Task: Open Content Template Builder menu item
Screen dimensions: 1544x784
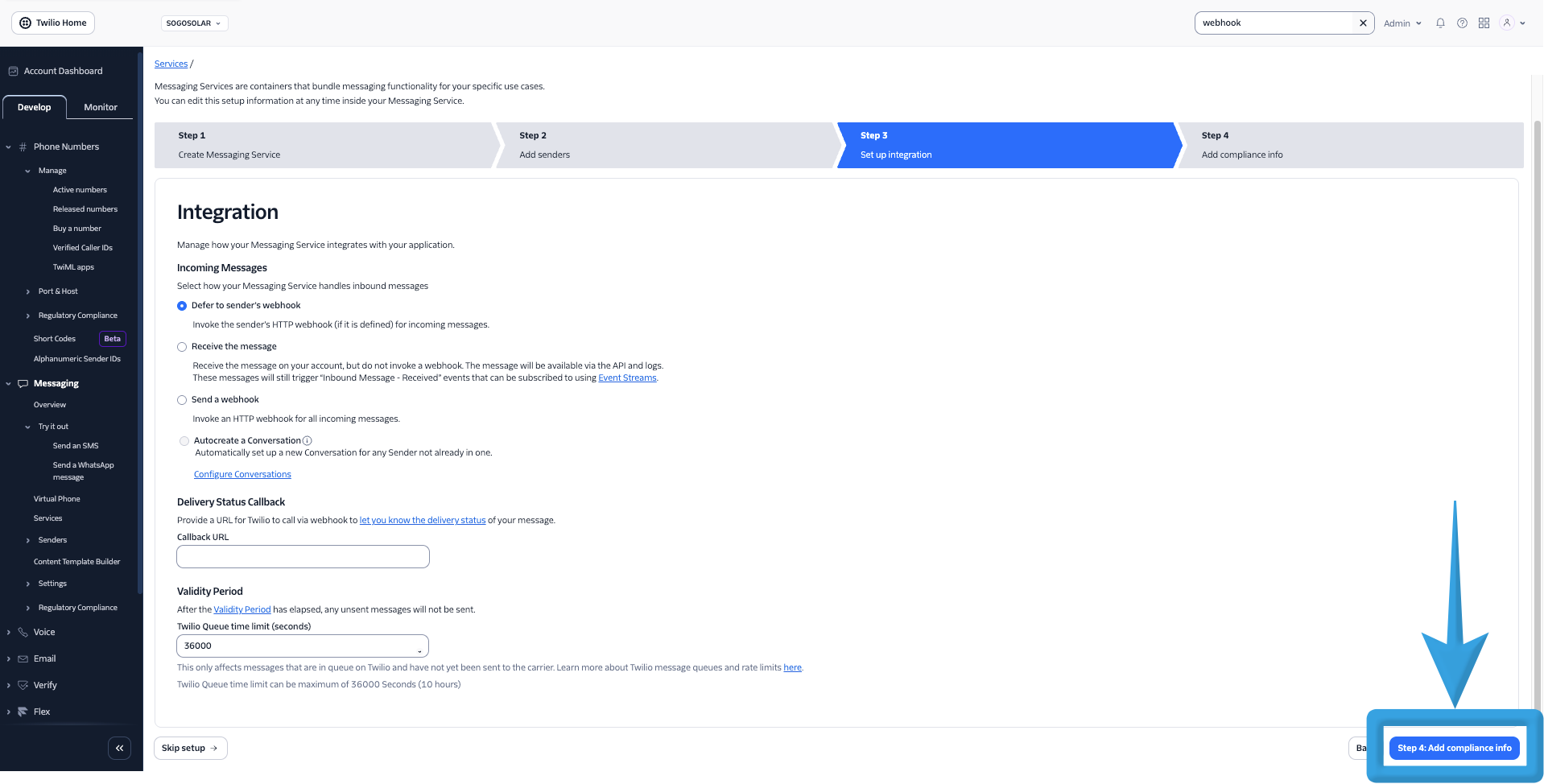Action: click(x=76, y=561)
